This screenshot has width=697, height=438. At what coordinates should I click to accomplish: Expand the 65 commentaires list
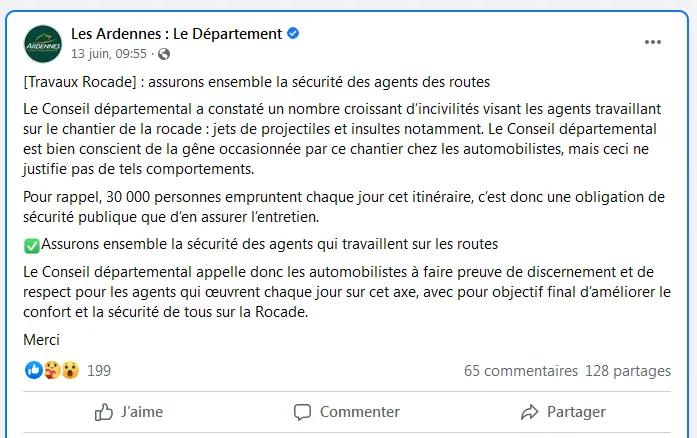[521, 371]
